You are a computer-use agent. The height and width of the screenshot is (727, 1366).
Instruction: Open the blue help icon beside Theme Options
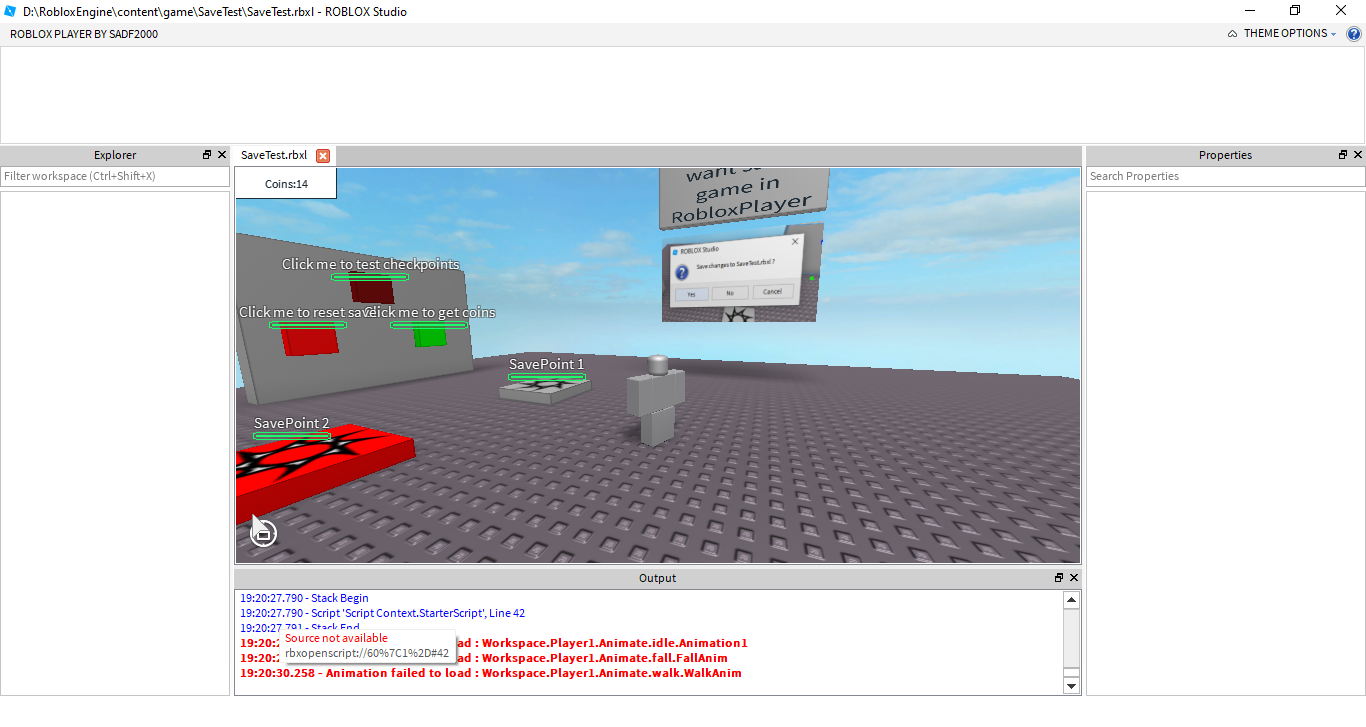[x=1353, y=34]
